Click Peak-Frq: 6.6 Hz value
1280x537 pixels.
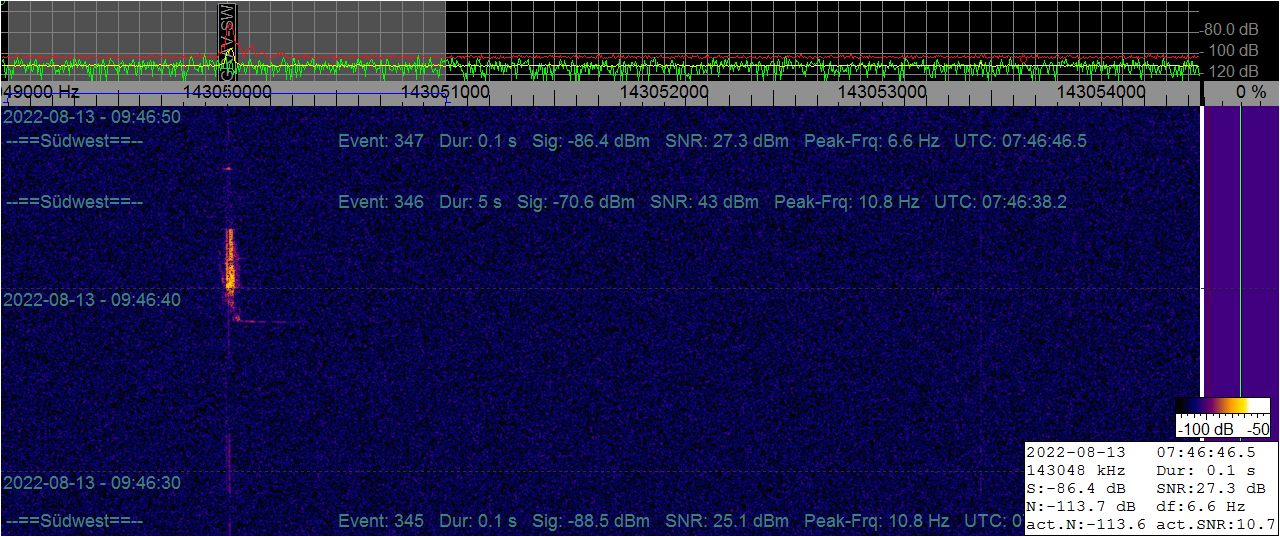coord(872,141)
